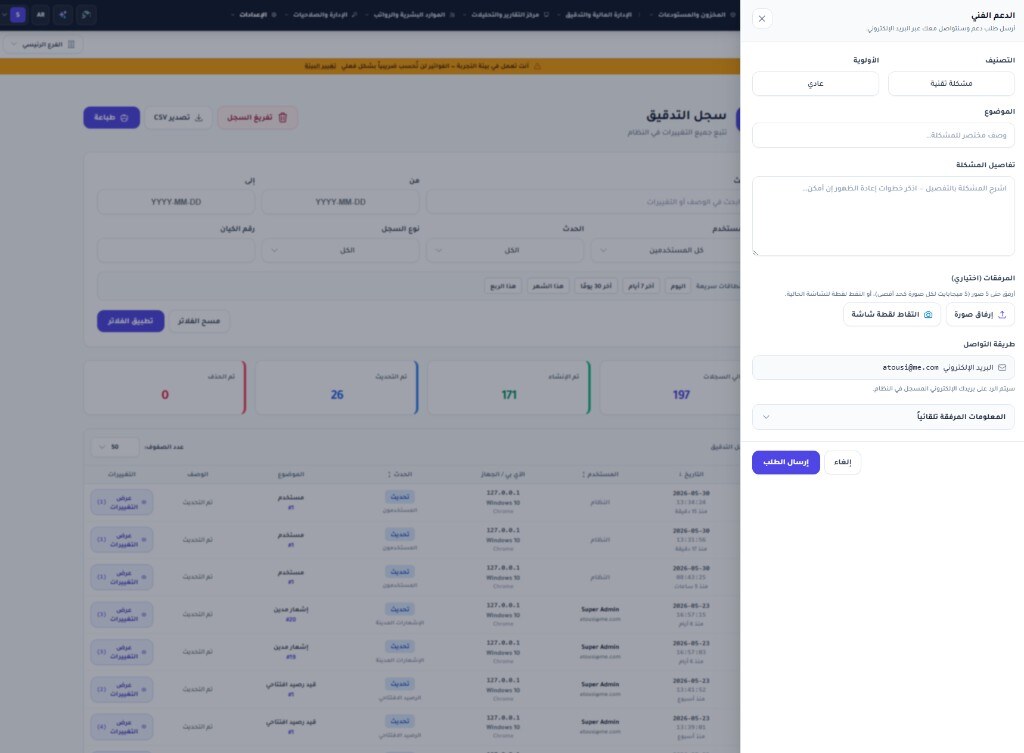This screenshot has width=1024, height=753.
Task: Open عدد الصفوف 50 rows dropdown
Action: (x=115, y=447)
